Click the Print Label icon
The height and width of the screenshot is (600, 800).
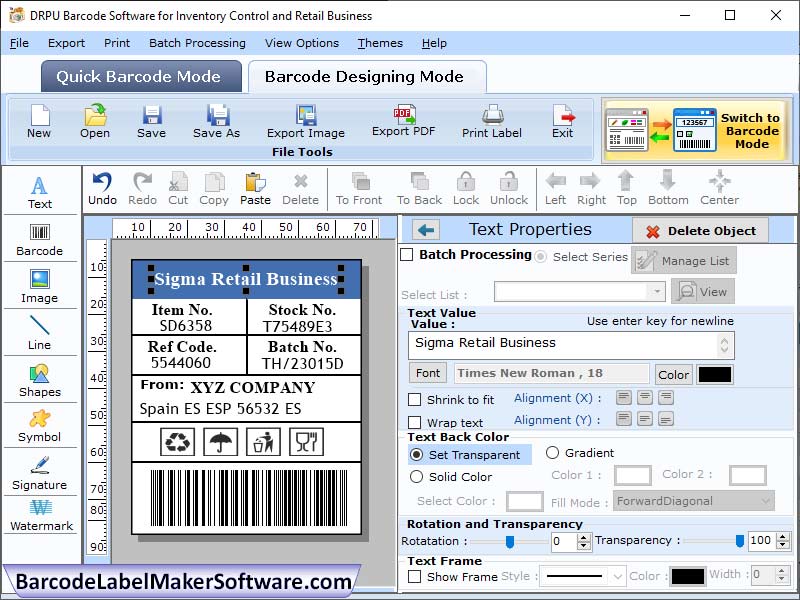[x=492, y=121]
